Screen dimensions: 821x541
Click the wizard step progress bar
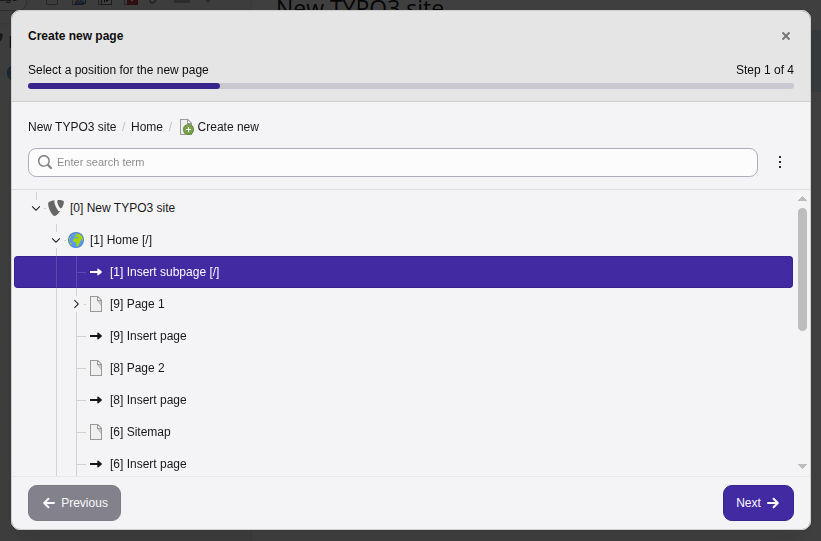[411, 86]
